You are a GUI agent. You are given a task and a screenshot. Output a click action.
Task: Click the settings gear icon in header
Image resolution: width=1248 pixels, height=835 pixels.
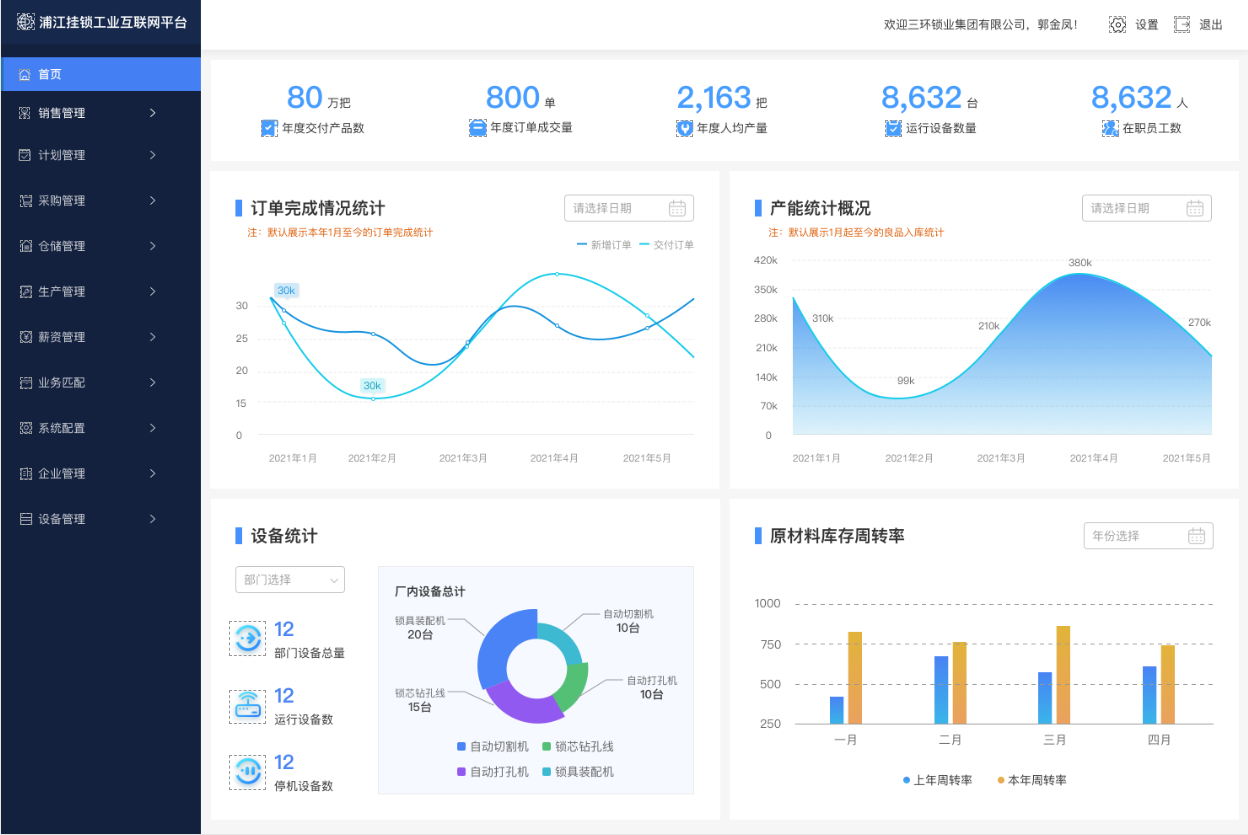point(1118,25)
